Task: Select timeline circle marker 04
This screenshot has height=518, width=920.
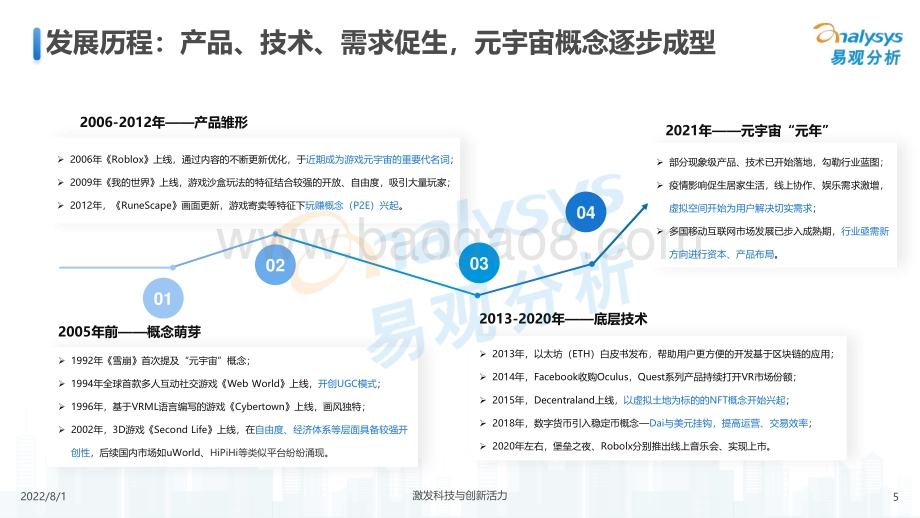Action: coord(586,212)
